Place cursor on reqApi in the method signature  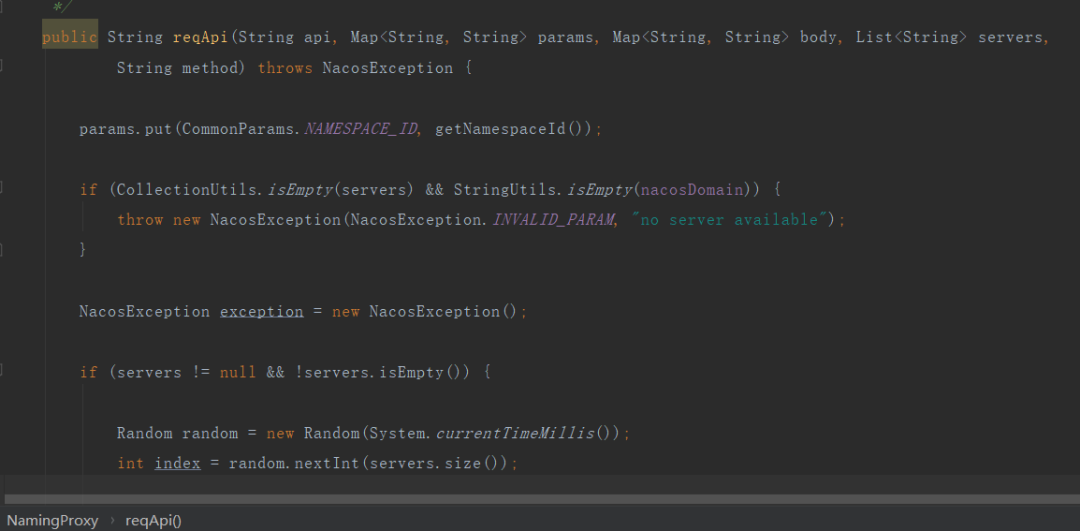[200, 37]
